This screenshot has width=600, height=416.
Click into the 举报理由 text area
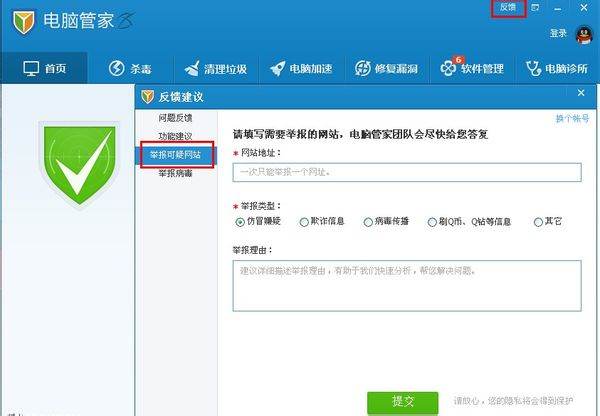[x=407, y=285]
